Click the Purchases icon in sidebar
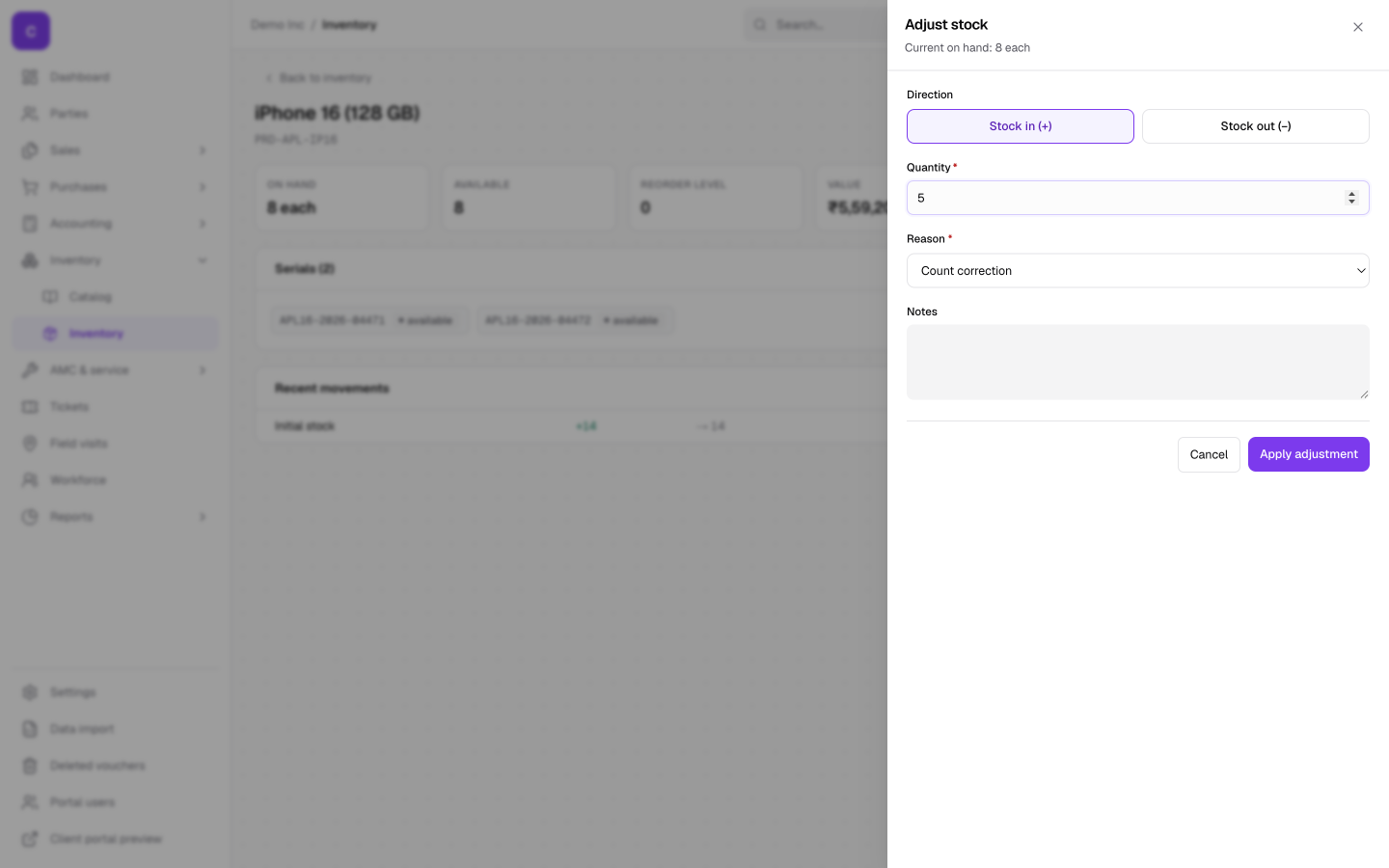Image resolution: width=1389 pixels, height=868 pixels. point(30,187)
